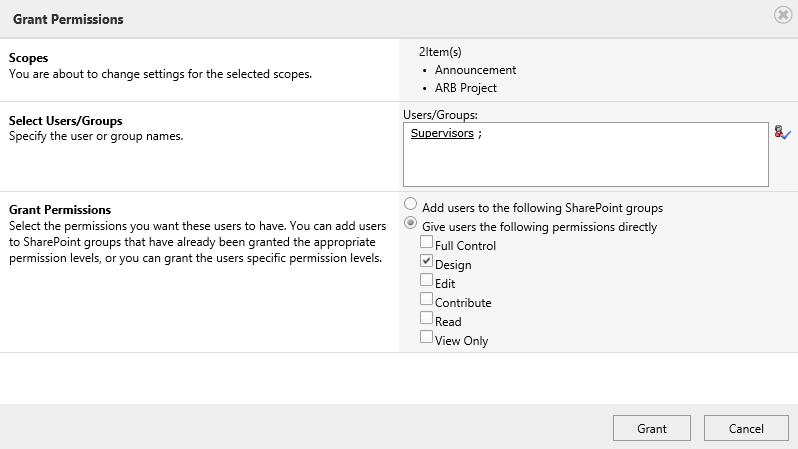
Task: Select 'Give users the following permissions directly'
Action: 410,223
